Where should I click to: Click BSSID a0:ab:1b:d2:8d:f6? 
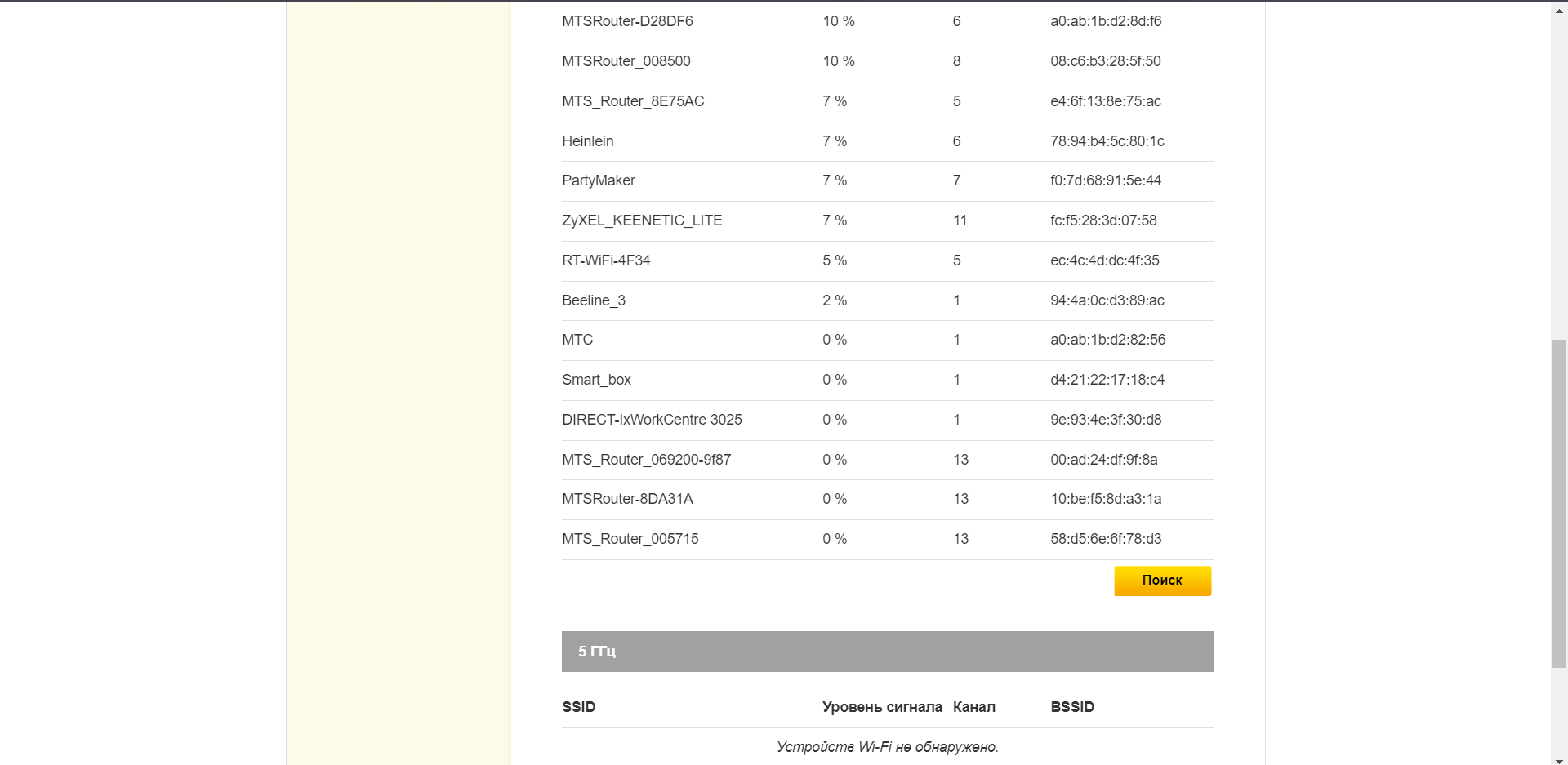[1106, 21]
